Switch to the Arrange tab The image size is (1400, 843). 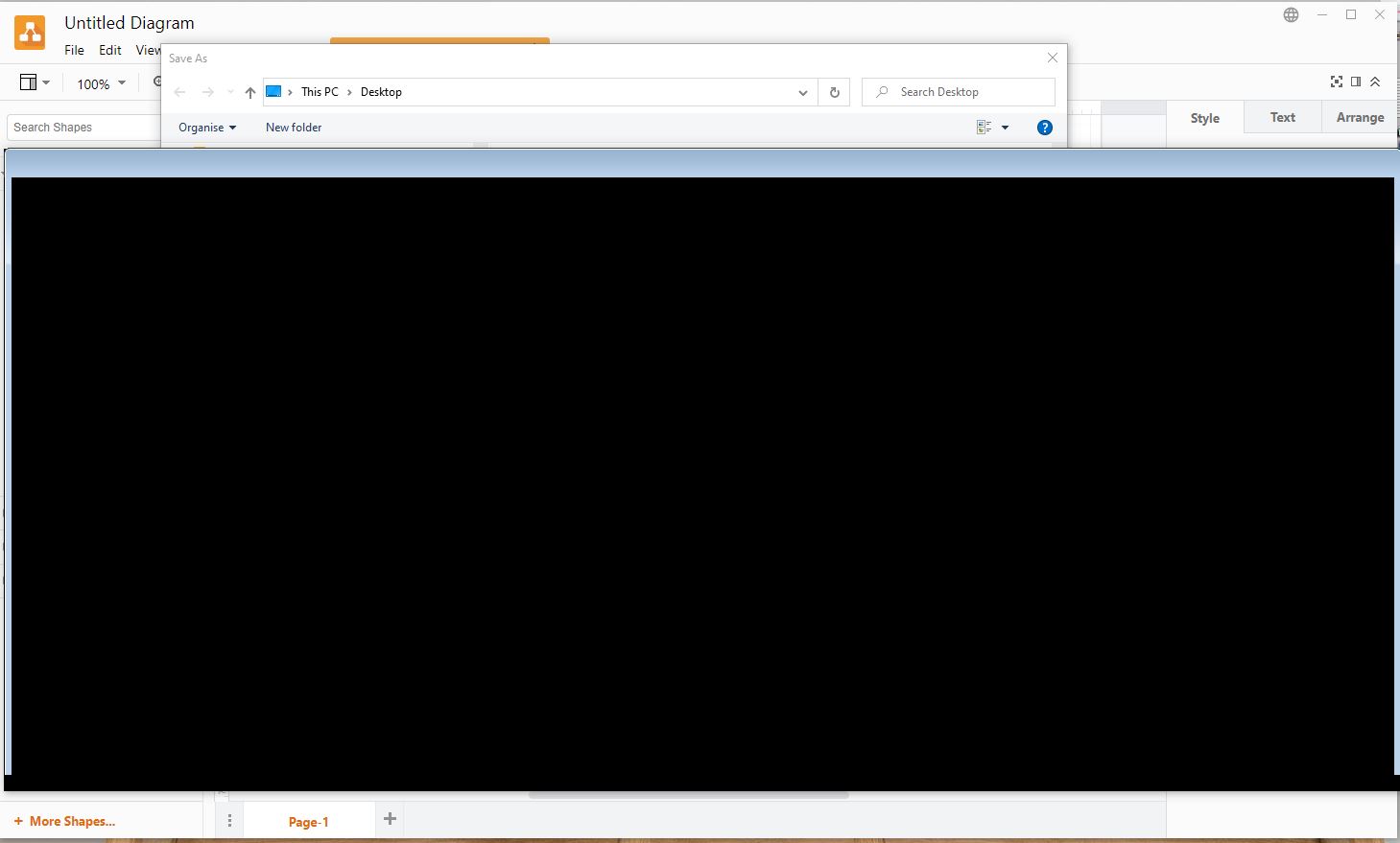point(1359,116)
